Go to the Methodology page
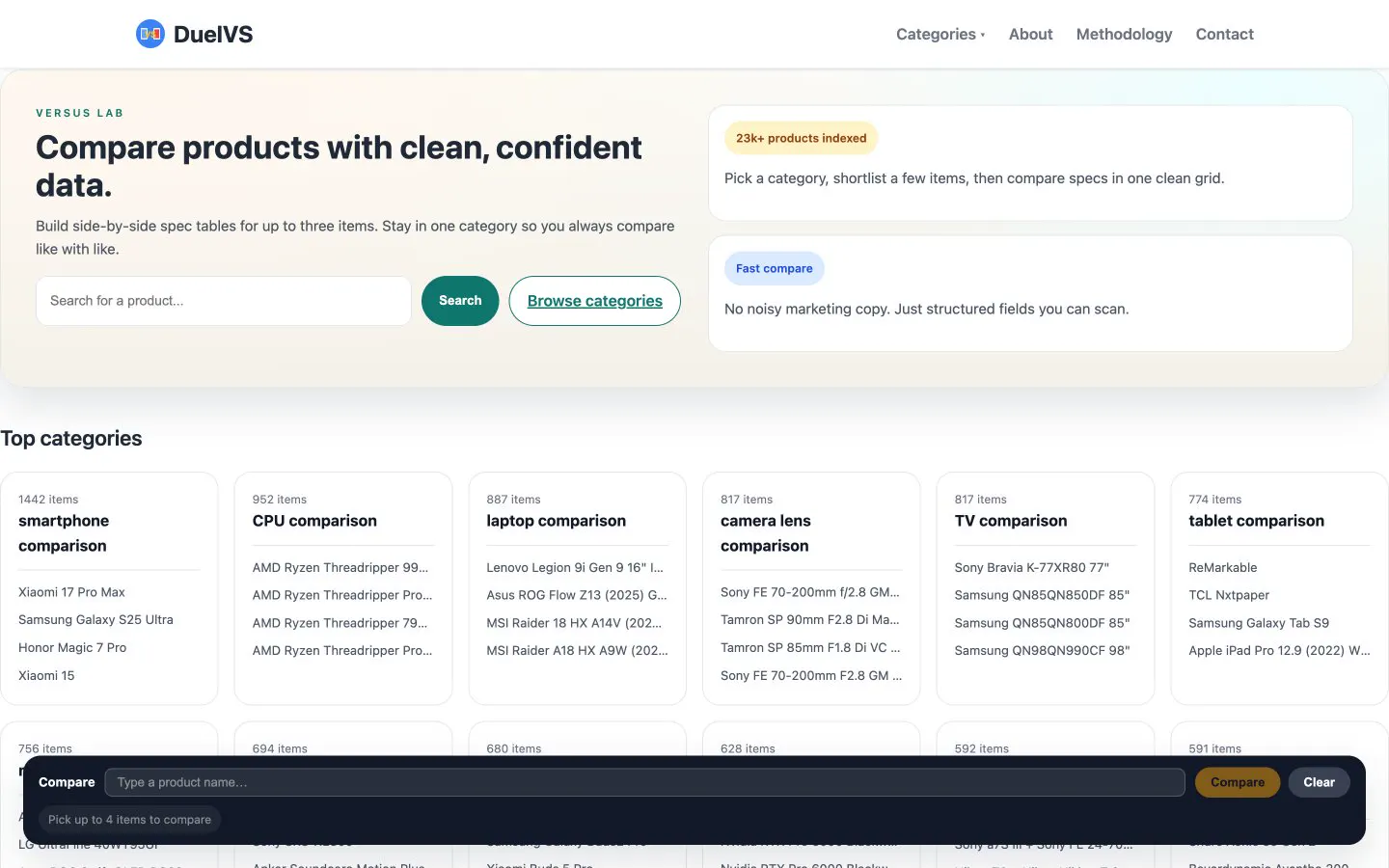Viewport: 1389px width, 868px height. tap(1124, 34)
